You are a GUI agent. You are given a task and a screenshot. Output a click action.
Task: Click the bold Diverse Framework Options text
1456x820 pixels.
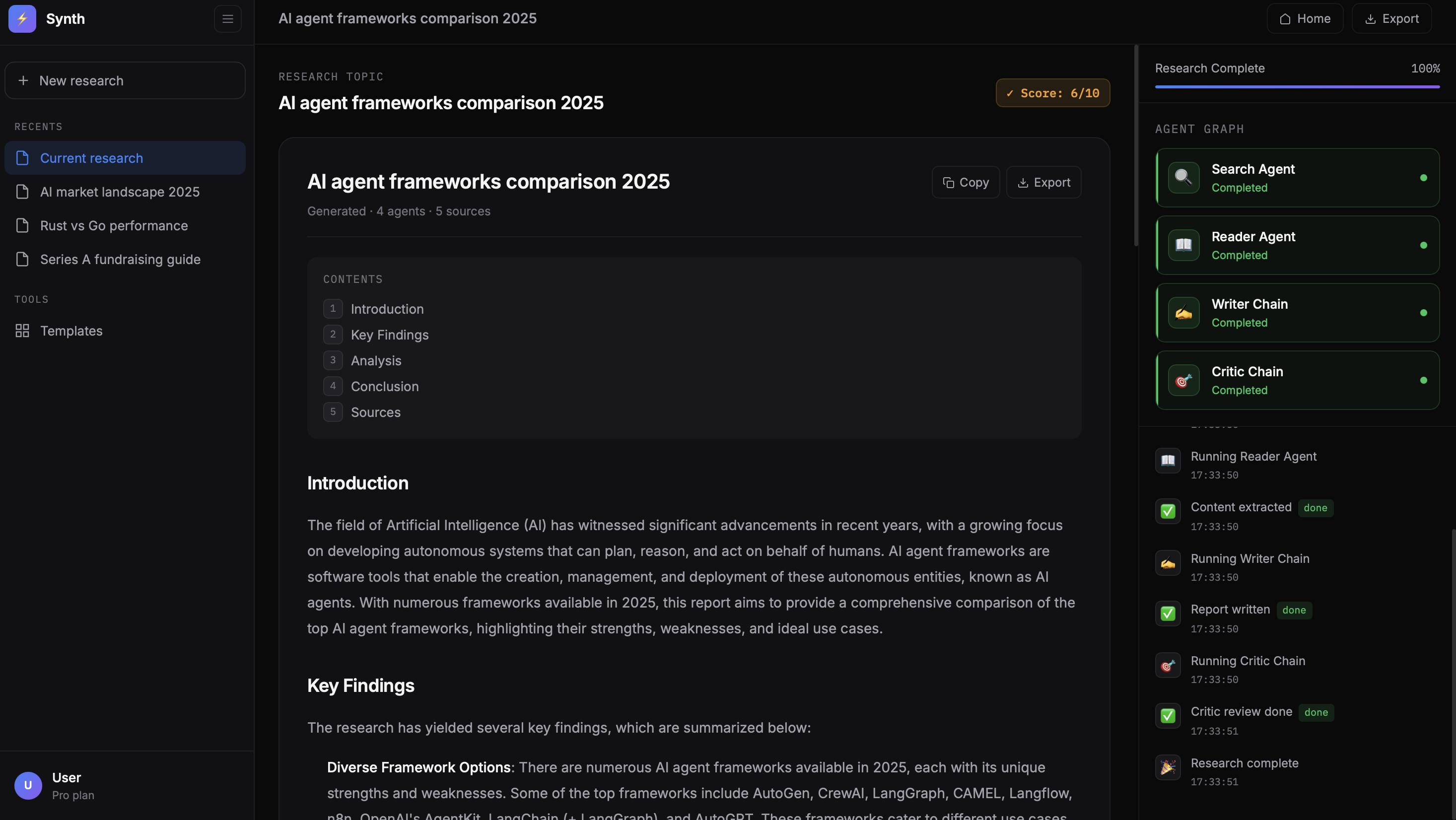point(419,767)
